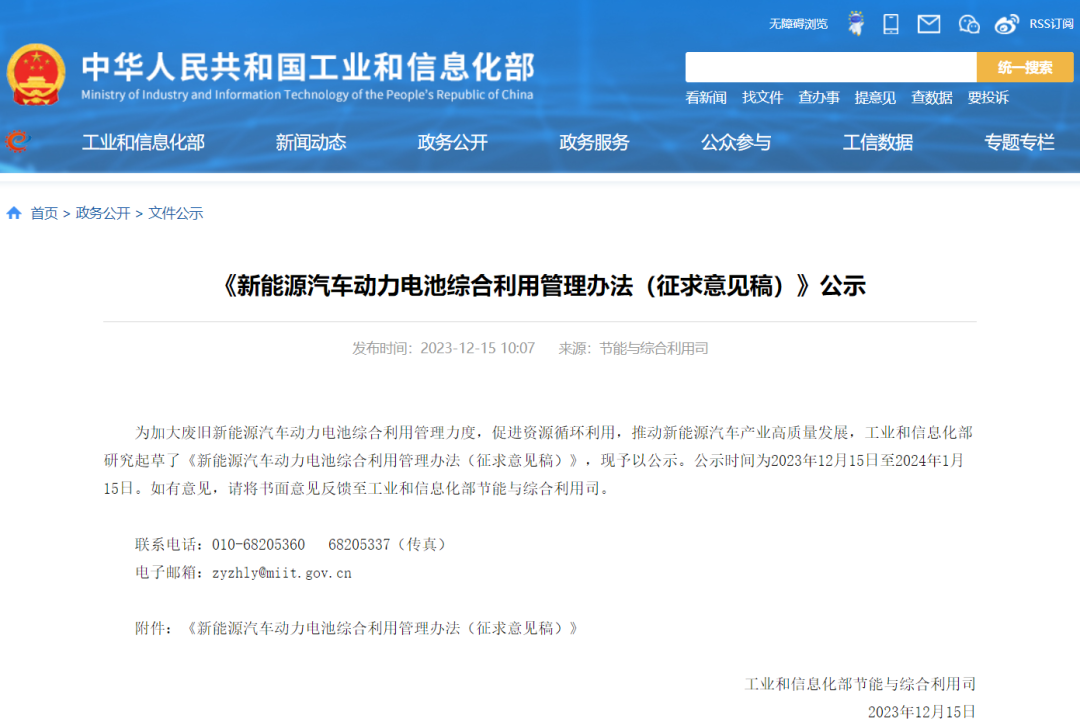Click the email zyzhly@miit.gov.cn
1080x722 pixels.
tap(282, 573)
